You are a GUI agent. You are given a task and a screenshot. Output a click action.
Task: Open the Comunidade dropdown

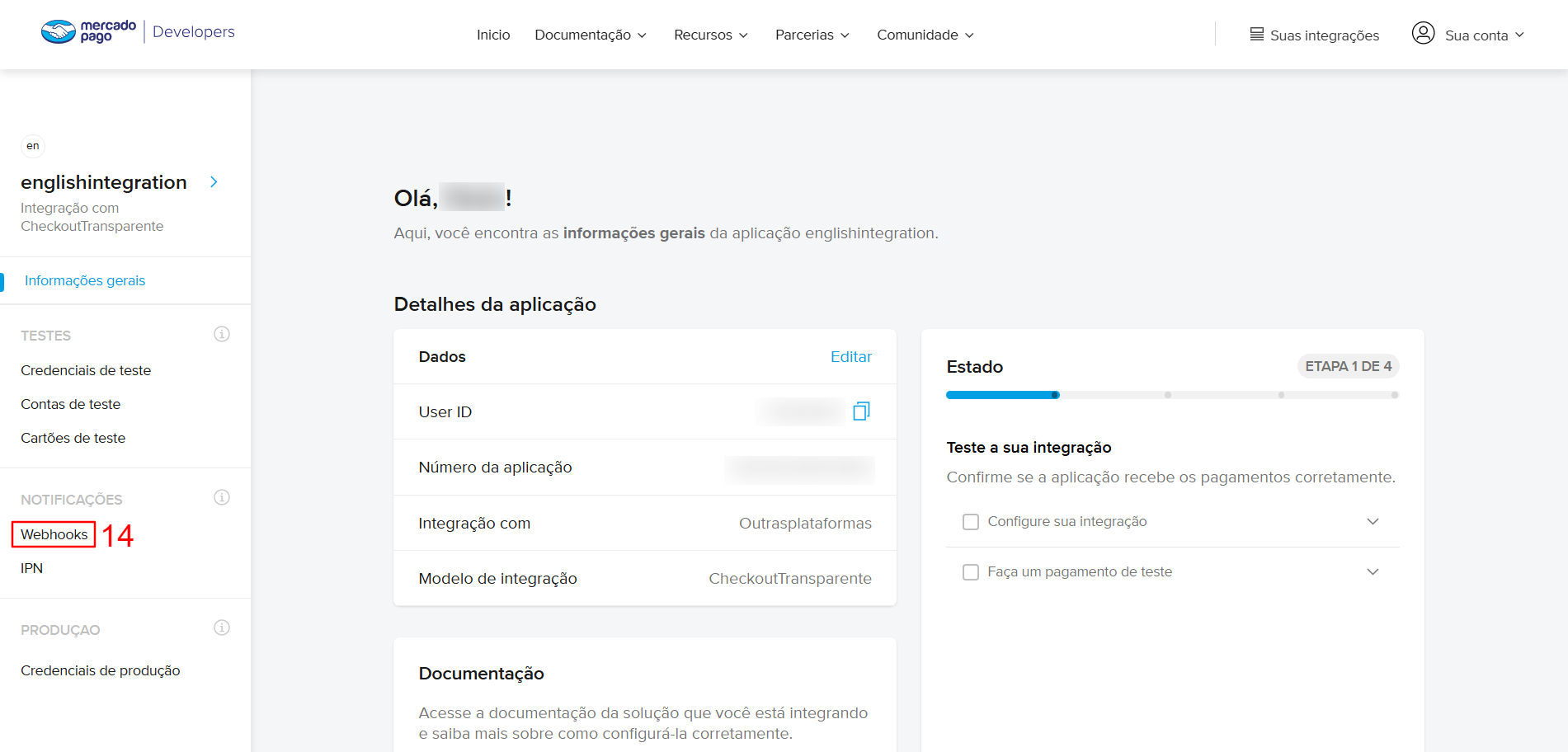click(x=925, y=35)
